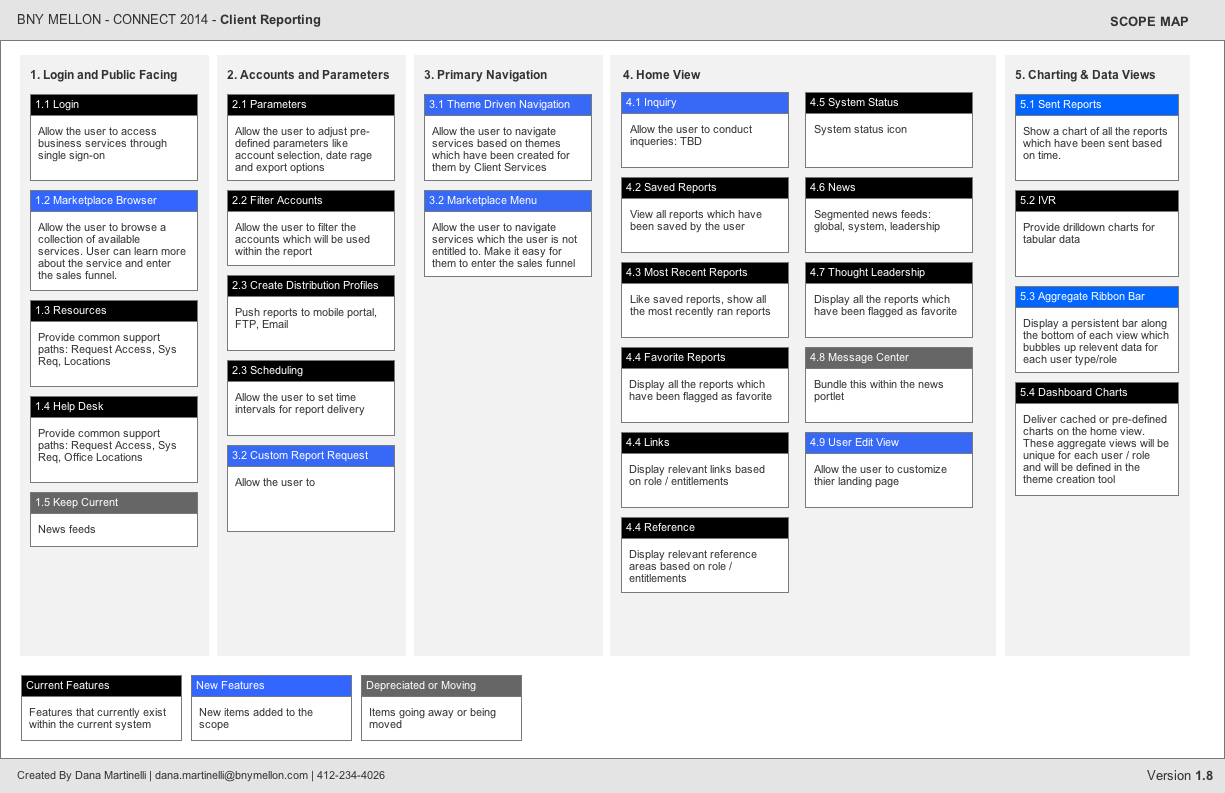Click the 4.4 Reference card header

click(705, 528)
